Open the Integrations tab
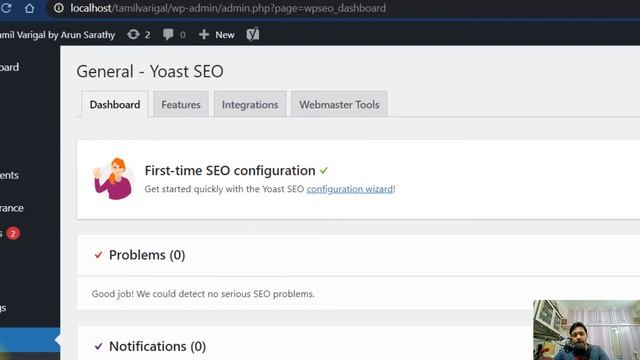This screenshot has width=640, height=360. tap(250, 104)
